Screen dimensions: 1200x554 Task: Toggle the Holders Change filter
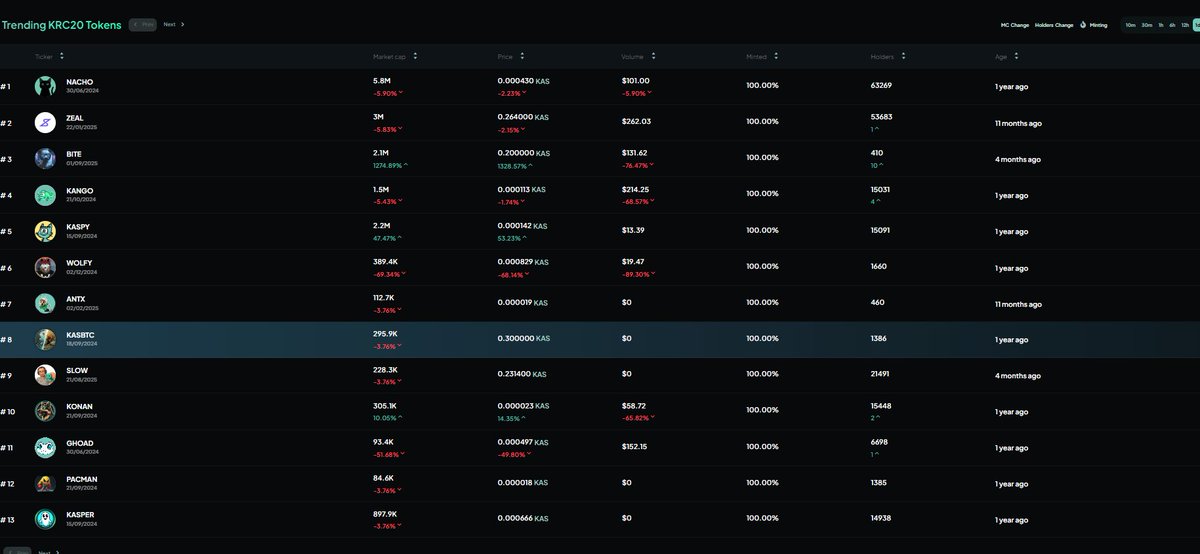(1054, 24)
